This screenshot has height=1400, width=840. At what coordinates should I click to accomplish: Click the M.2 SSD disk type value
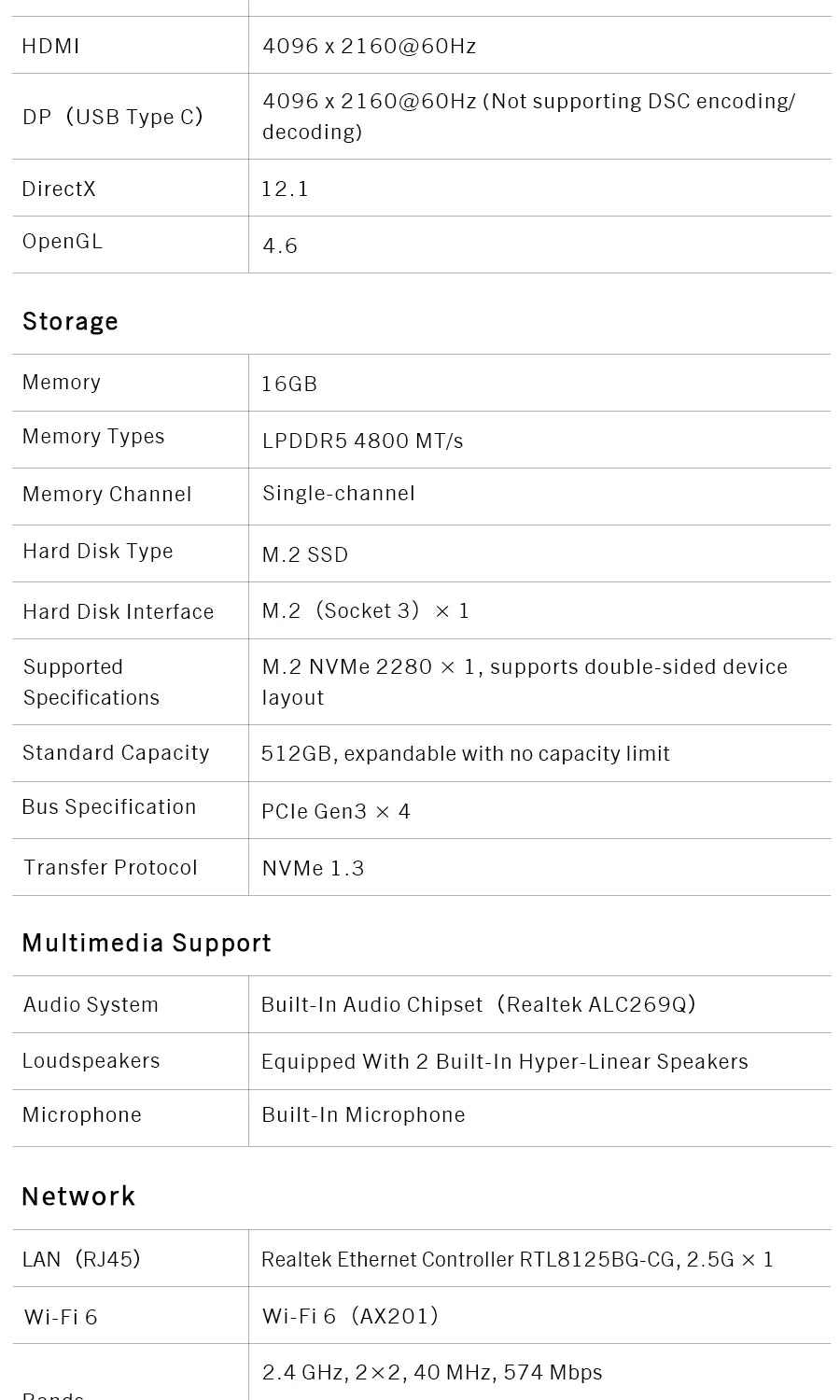[304, 554]
